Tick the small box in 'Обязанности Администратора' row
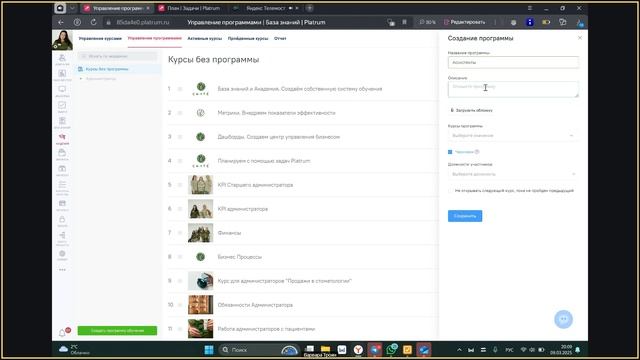The width and height of the screenshot is (640, 360). click(180, 305)
